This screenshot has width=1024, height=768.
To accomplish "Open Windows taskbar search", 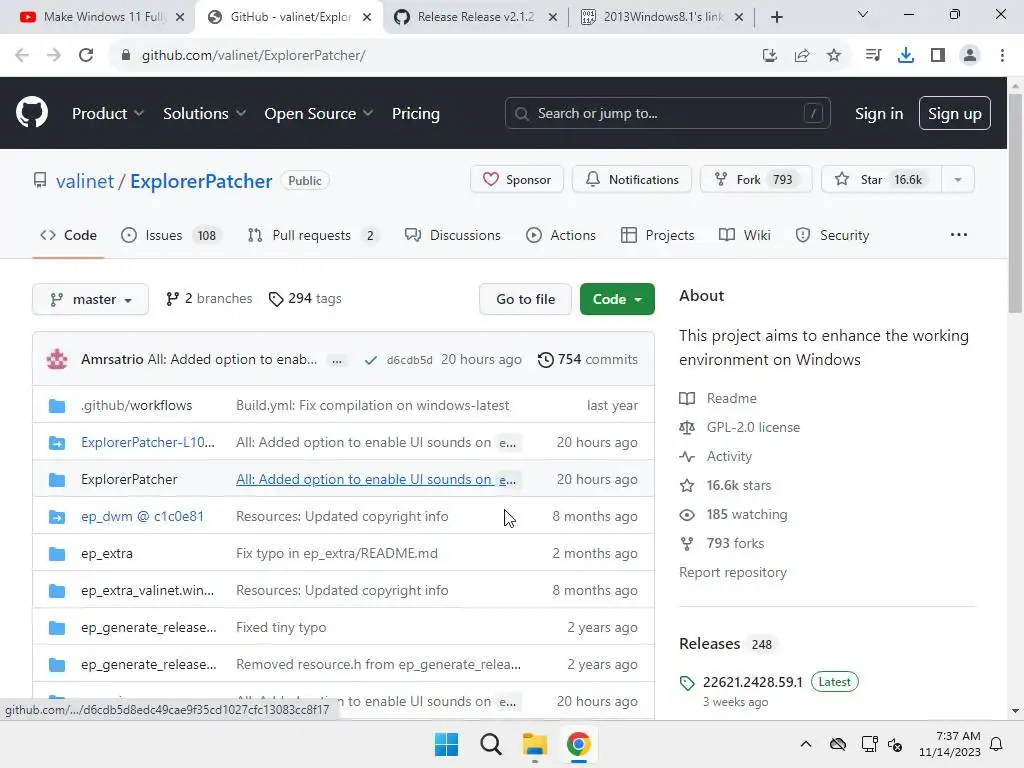I will (490, 744).
